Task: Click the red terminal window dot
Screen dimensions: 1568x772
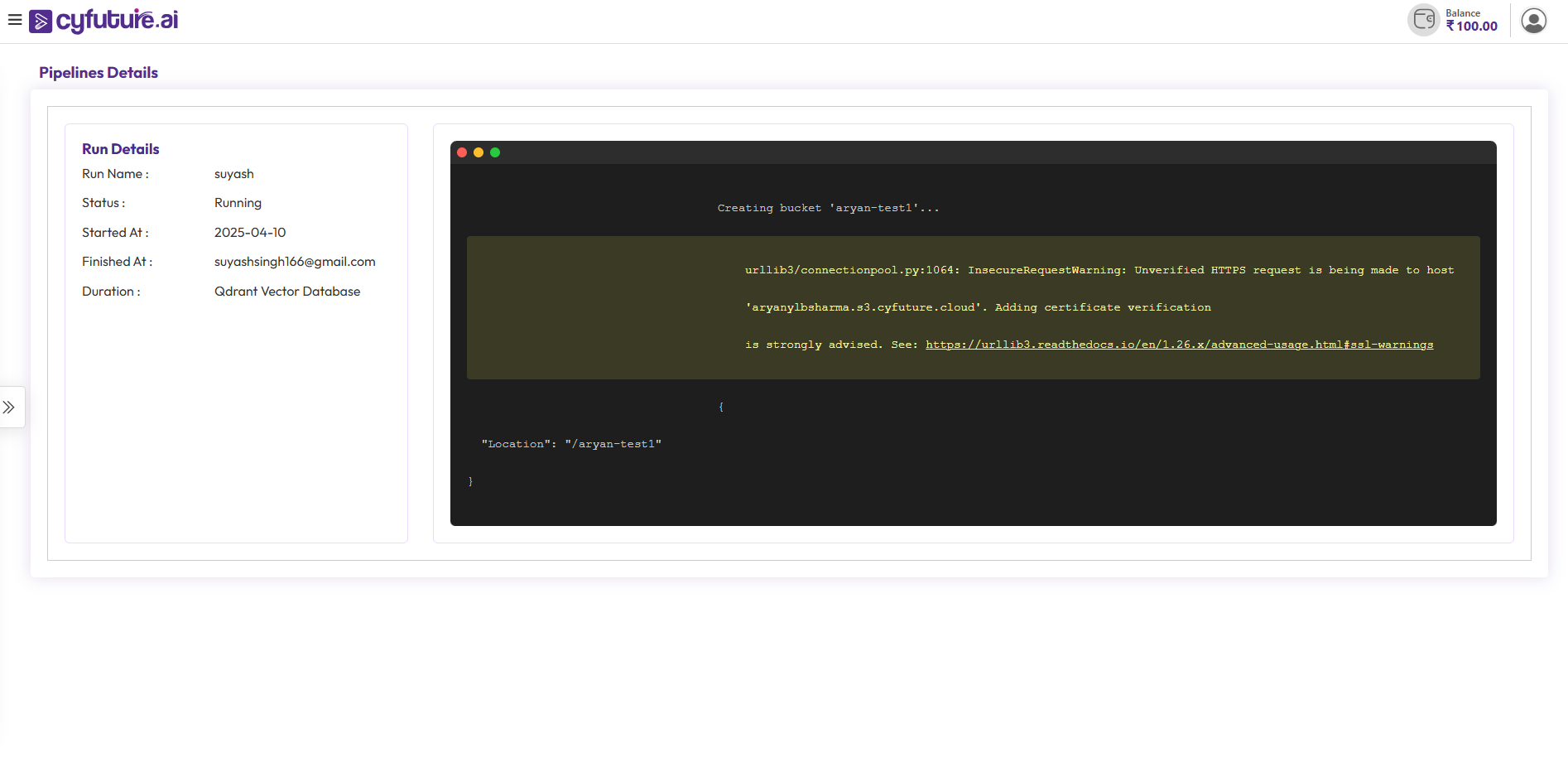Action: [x=462, y=152]
